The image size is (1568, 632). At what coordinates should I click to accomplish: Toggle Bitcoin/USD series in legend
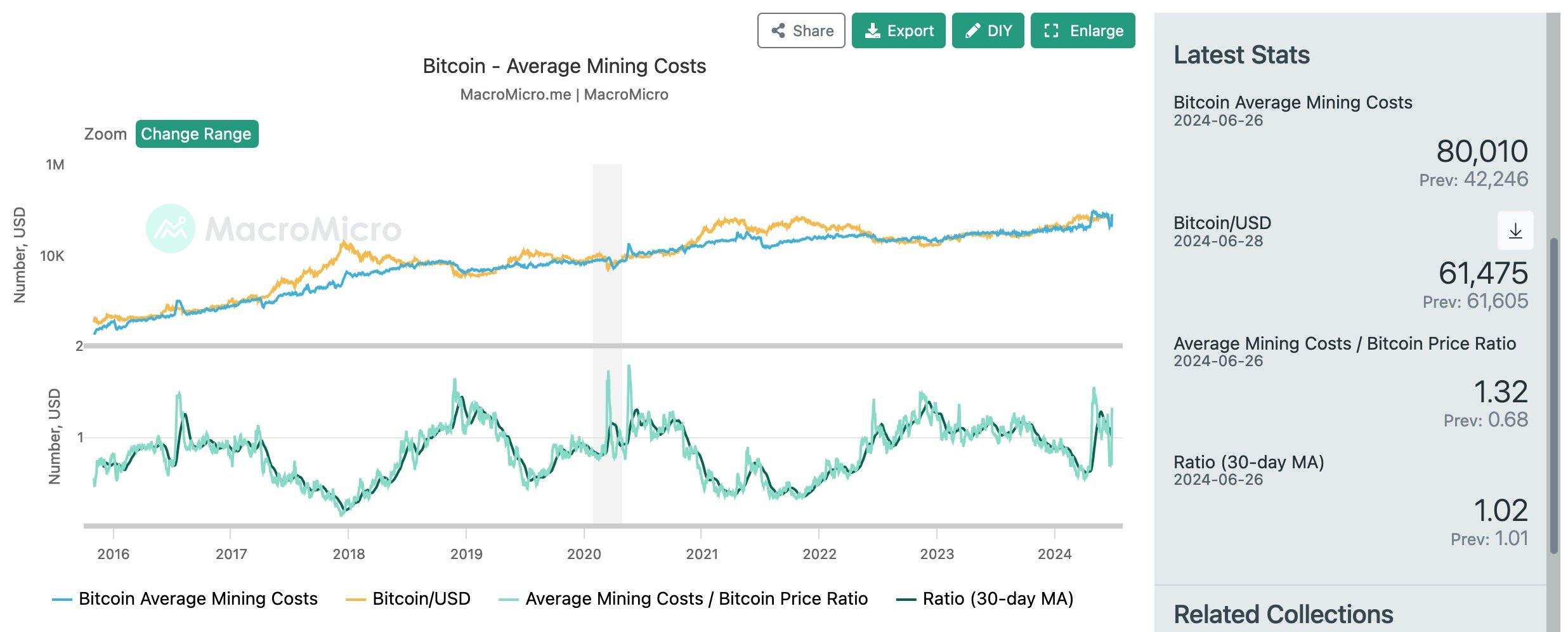[421, 598]
